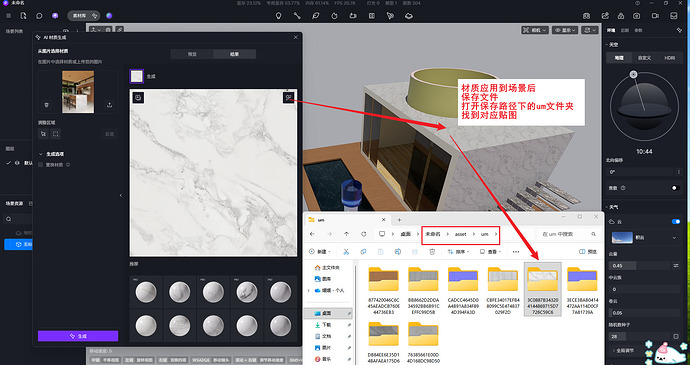Collapse AI dialog left pane with arrow
Viewport: 690px width, 365px height.
click(x=121, y=195)
